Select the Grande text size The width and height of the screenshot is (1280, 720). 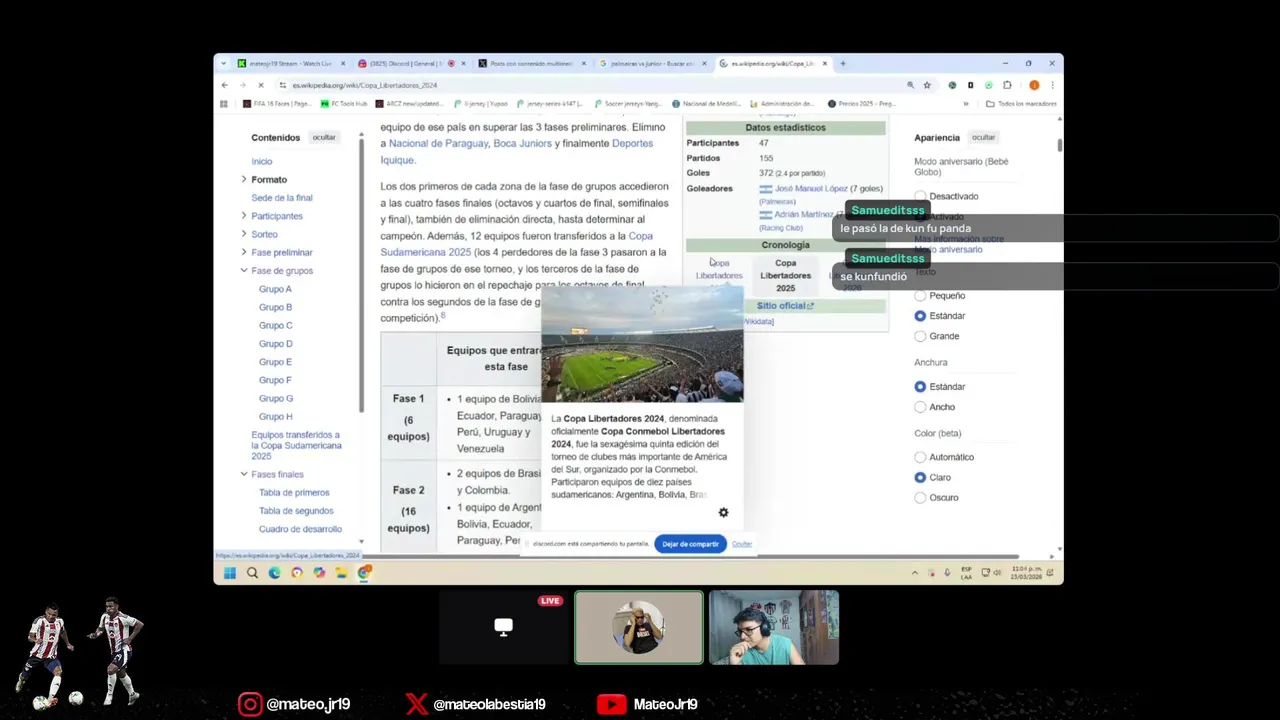tap(920, 336)
